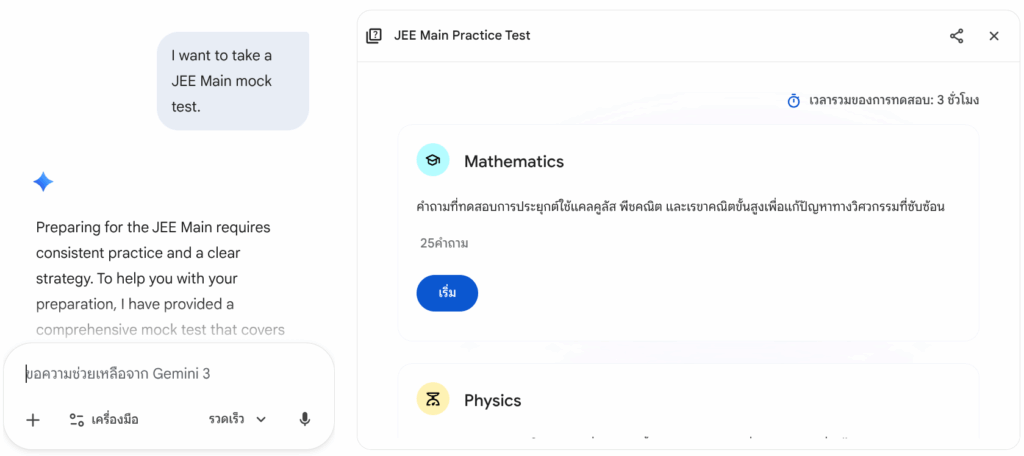Click the Gemini sparkle icon
The image size is (1024, 456).
(43, 182)
